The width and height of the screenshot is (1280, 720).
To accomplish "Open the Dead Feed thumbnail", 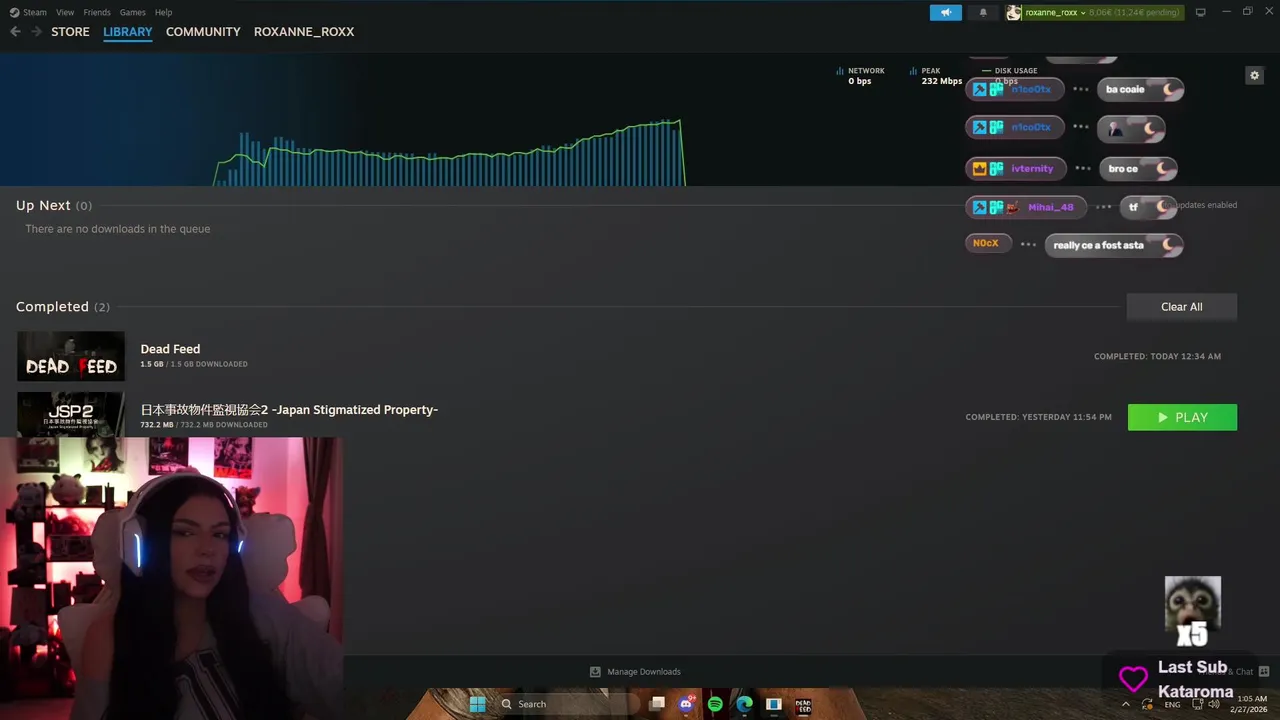I will [x=71, y=356].
